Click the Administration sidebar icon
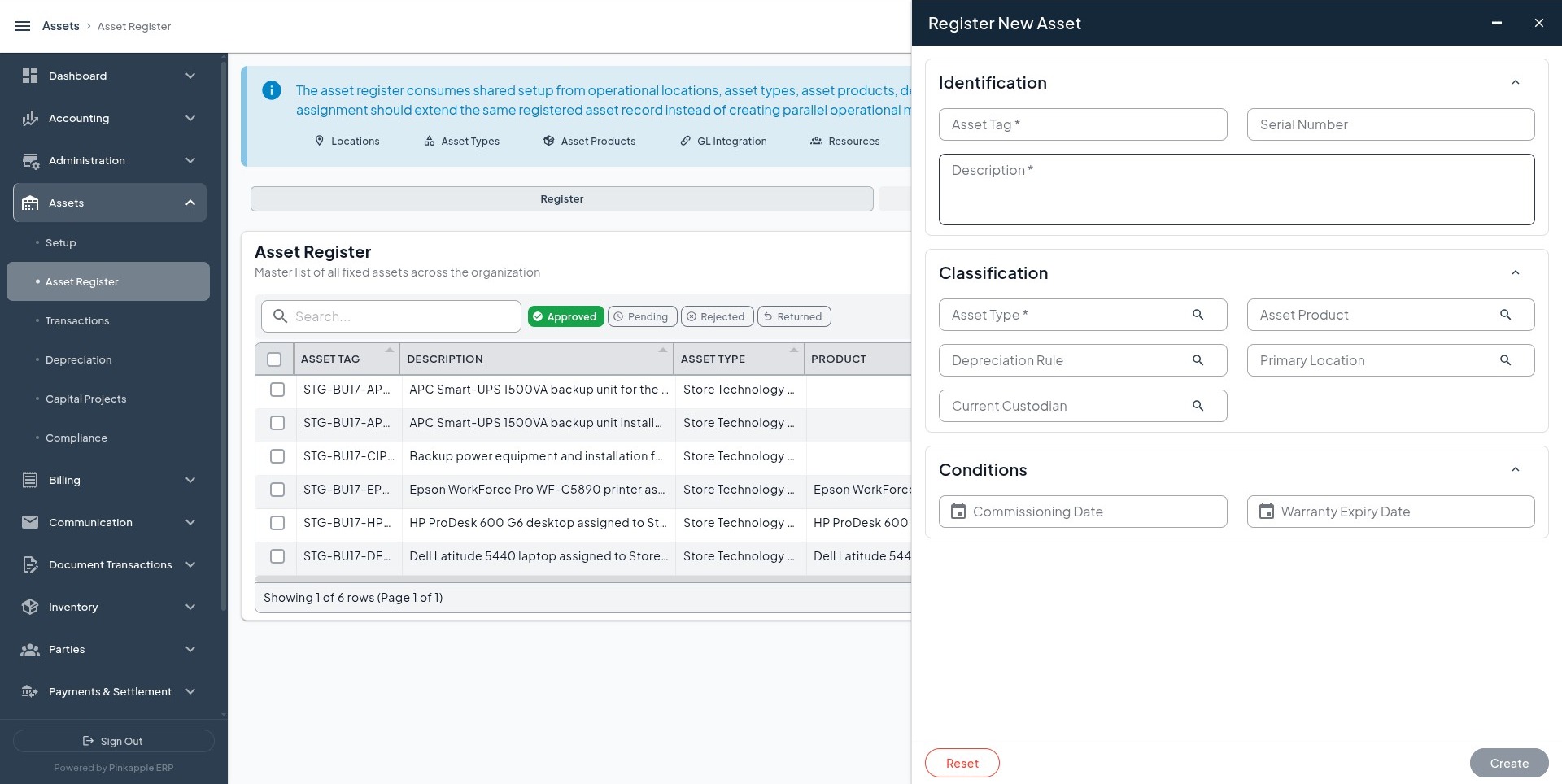 (30, 160)
